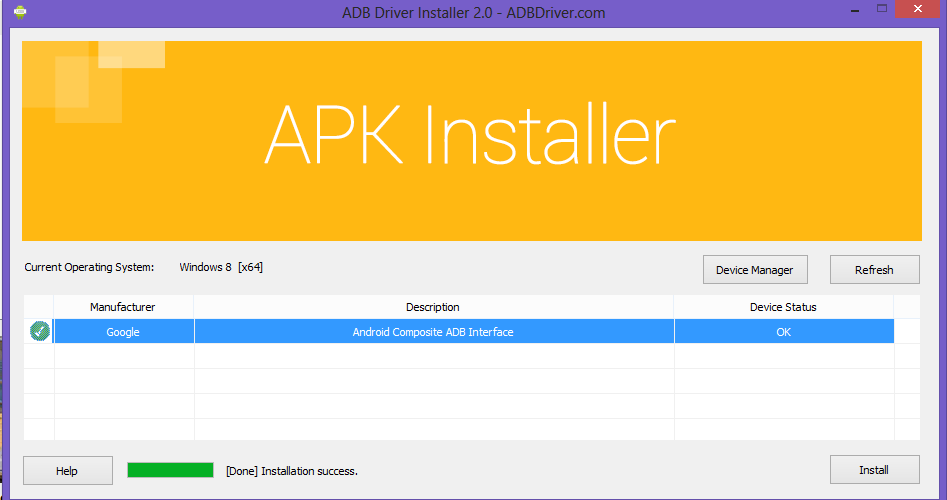Open Help from the bottom left
Image resolution: width=947 pixels, height=500 pixels.
(67, 470)
